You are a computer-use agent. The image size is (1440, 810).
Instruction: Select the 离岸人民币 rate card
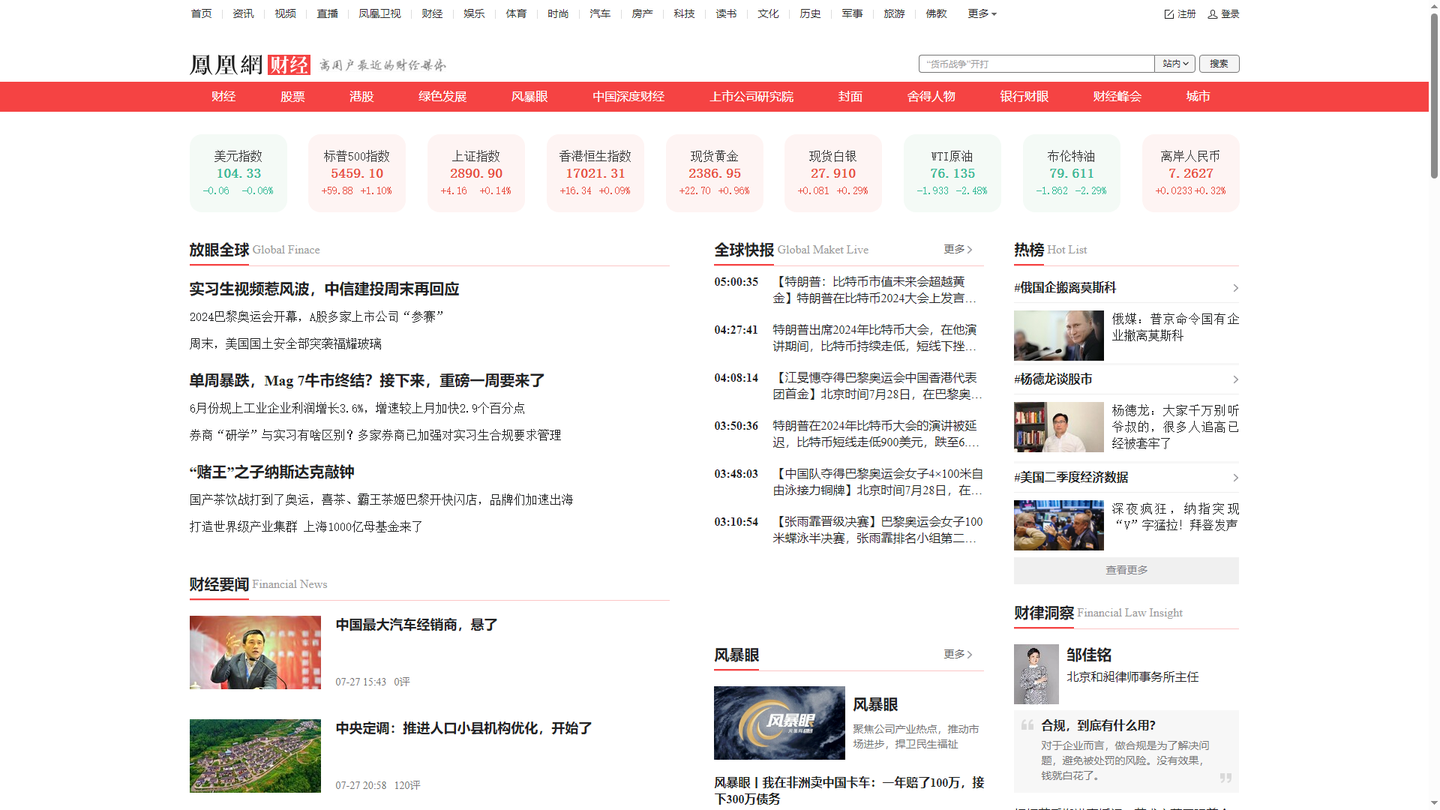(1191, 173)
